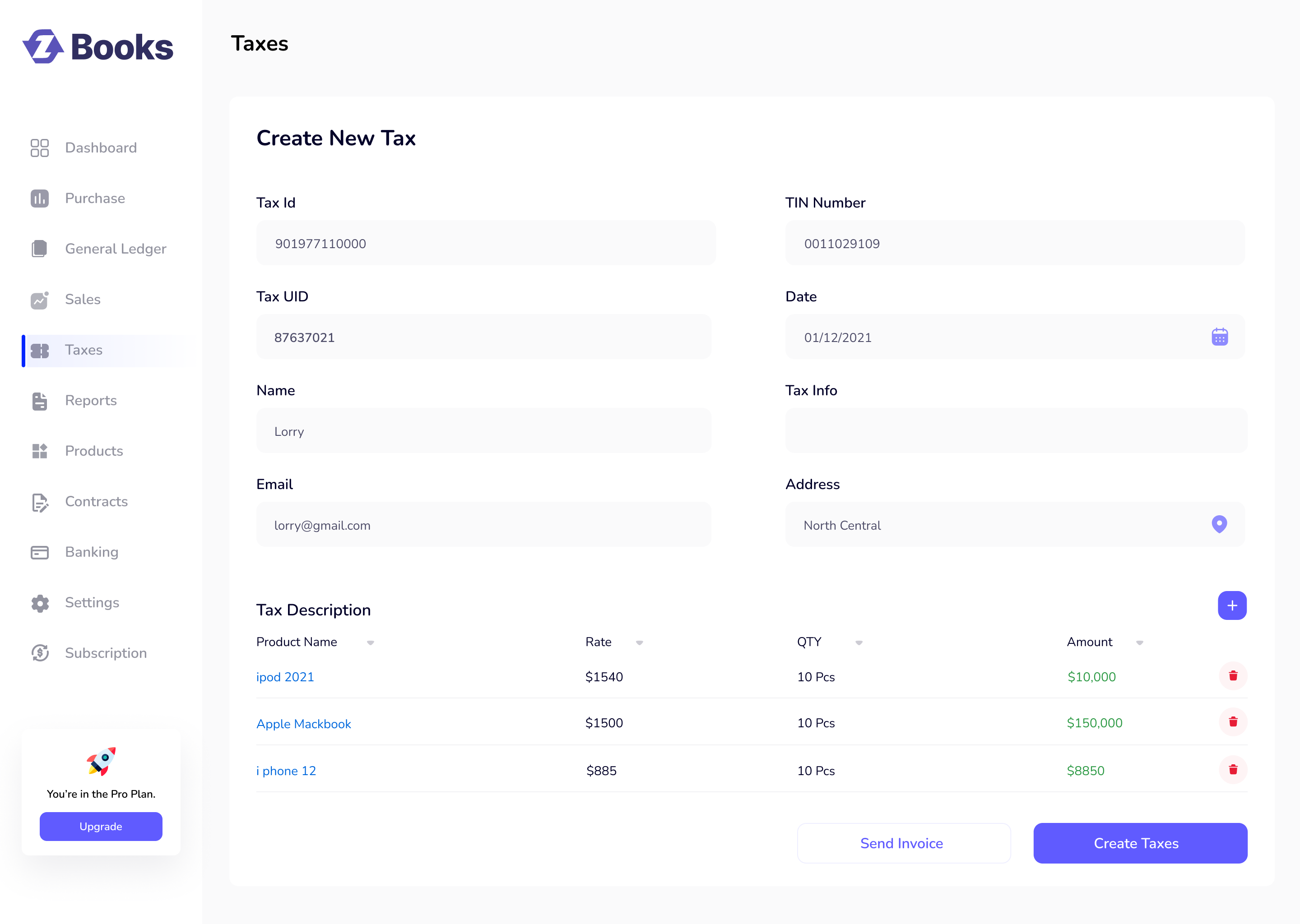Viewport: 1300px width, 924px height.
Task: Delete the ipod 2021 row
Action: coord(1233,676)
